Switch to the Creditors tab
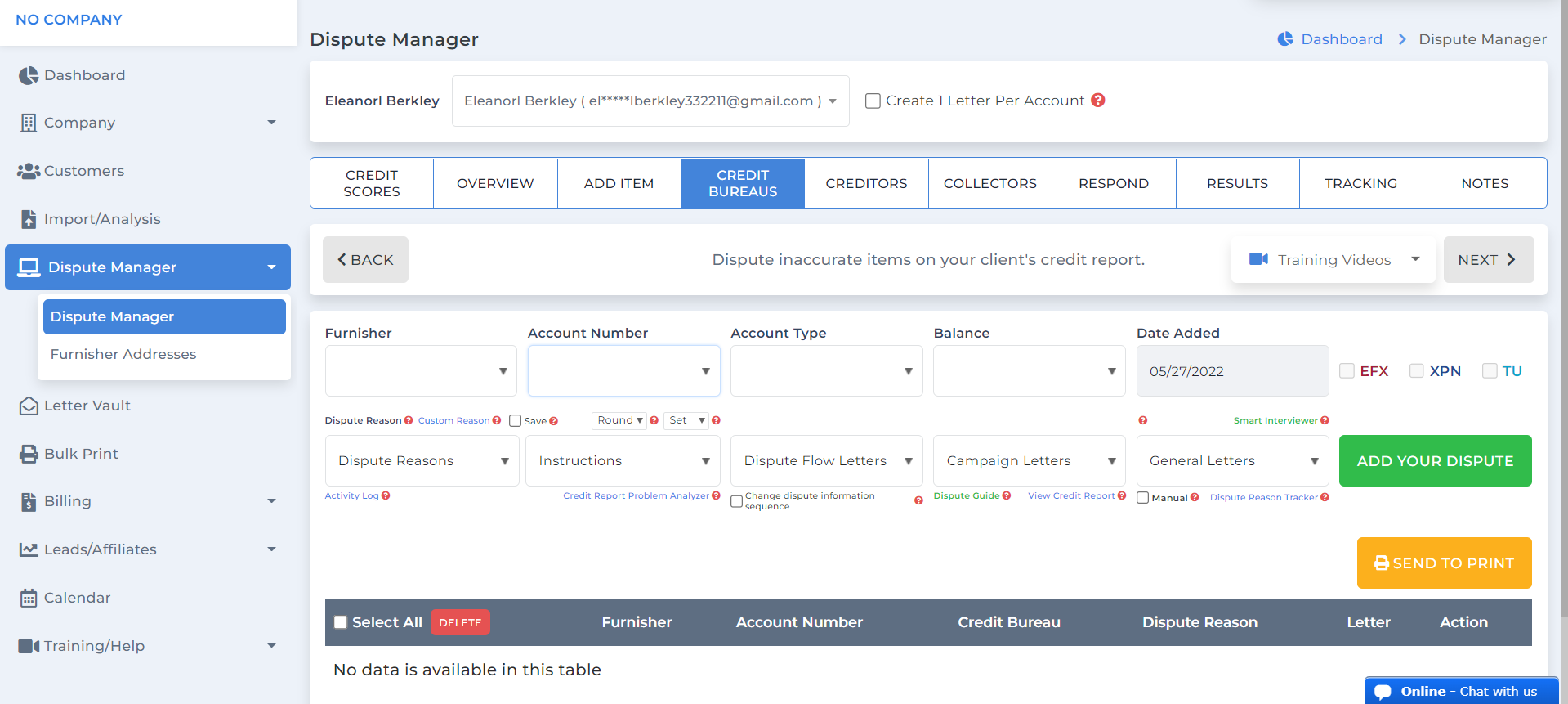This screenshot has height=704, width=1568. [866, 183]
